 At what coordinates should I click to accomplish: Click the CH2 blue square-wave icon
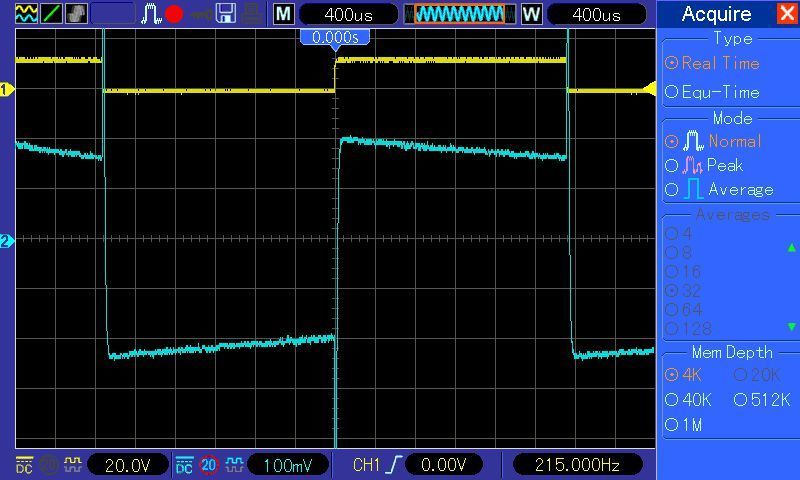[x=234, y=465]
